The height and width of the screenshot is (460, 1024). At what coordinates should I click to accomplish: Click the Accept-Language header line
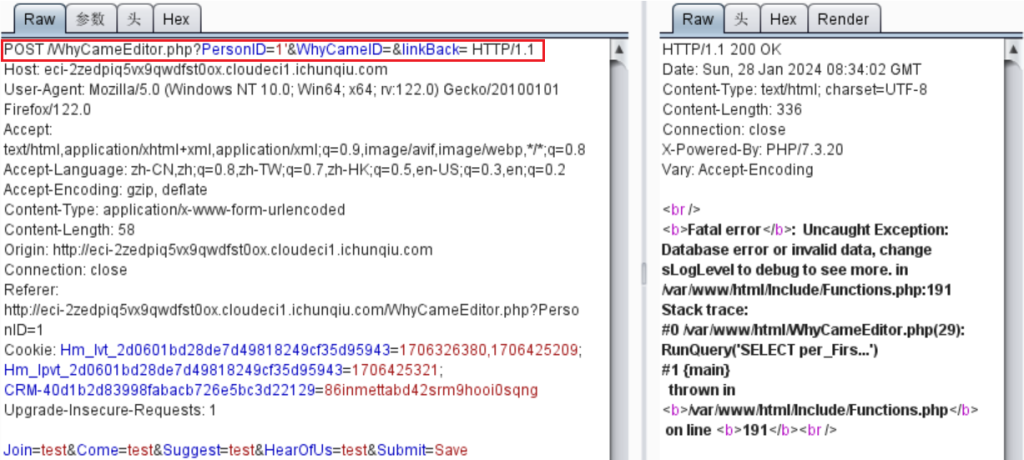(285, 170)
